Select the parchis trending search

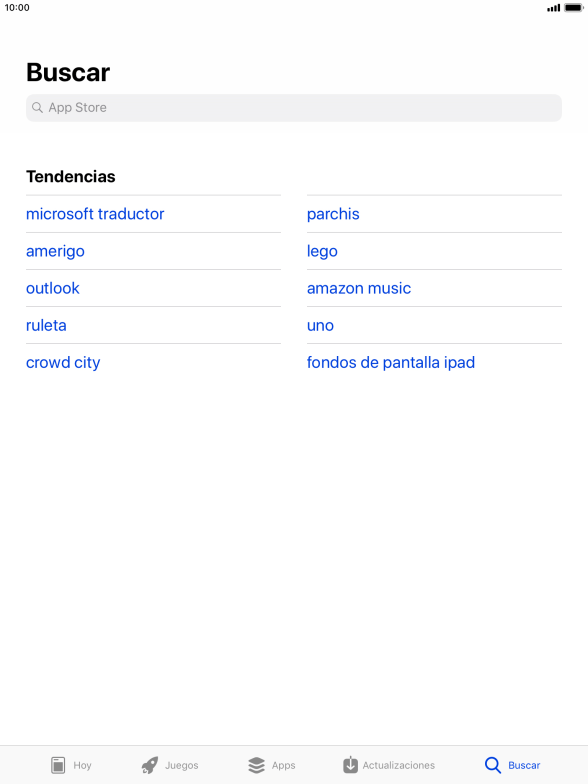click(x=333, y=214)
